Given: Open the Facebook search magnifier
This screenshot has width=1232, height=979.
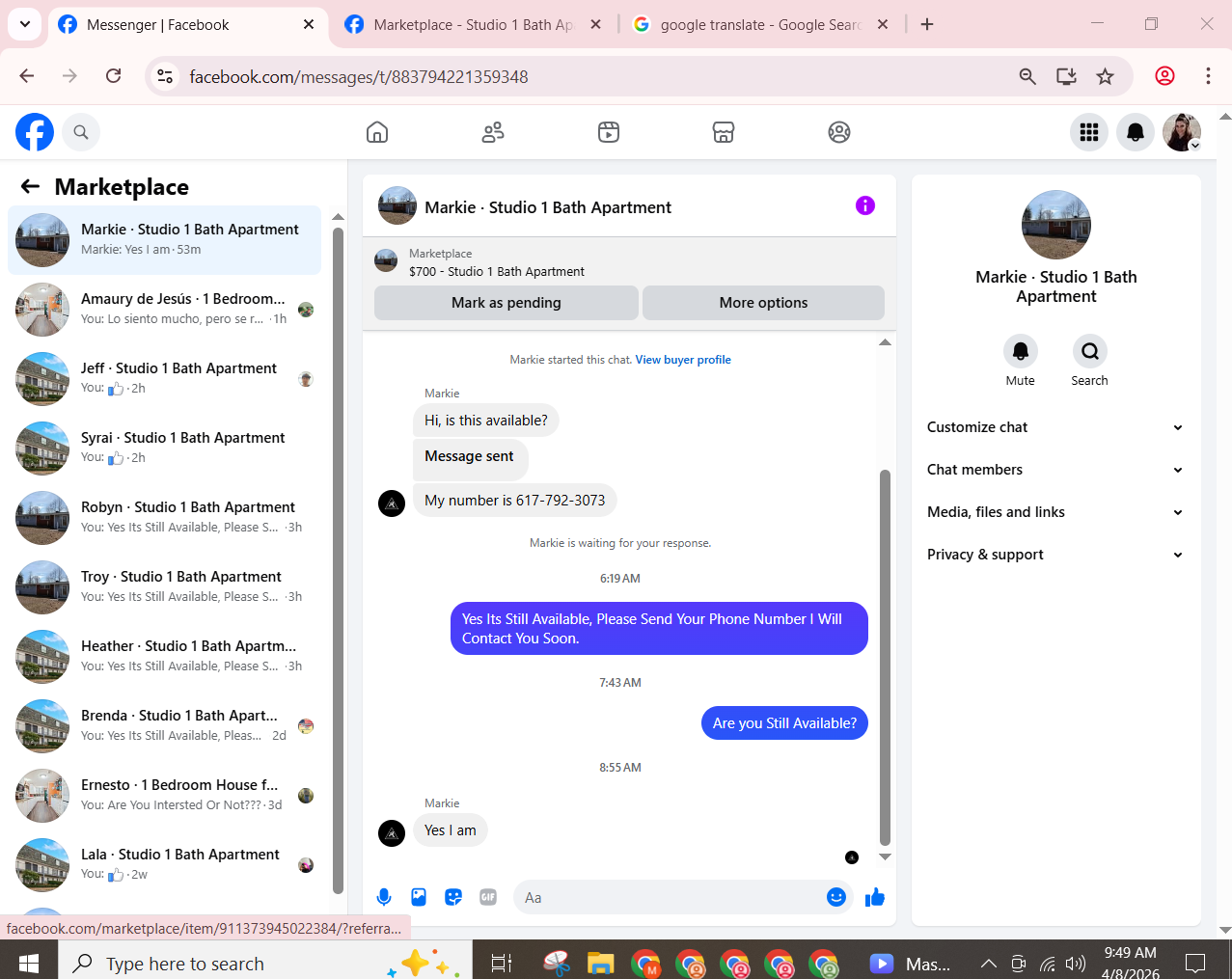Looking at the screenshot, I should (x=81, y=132).
